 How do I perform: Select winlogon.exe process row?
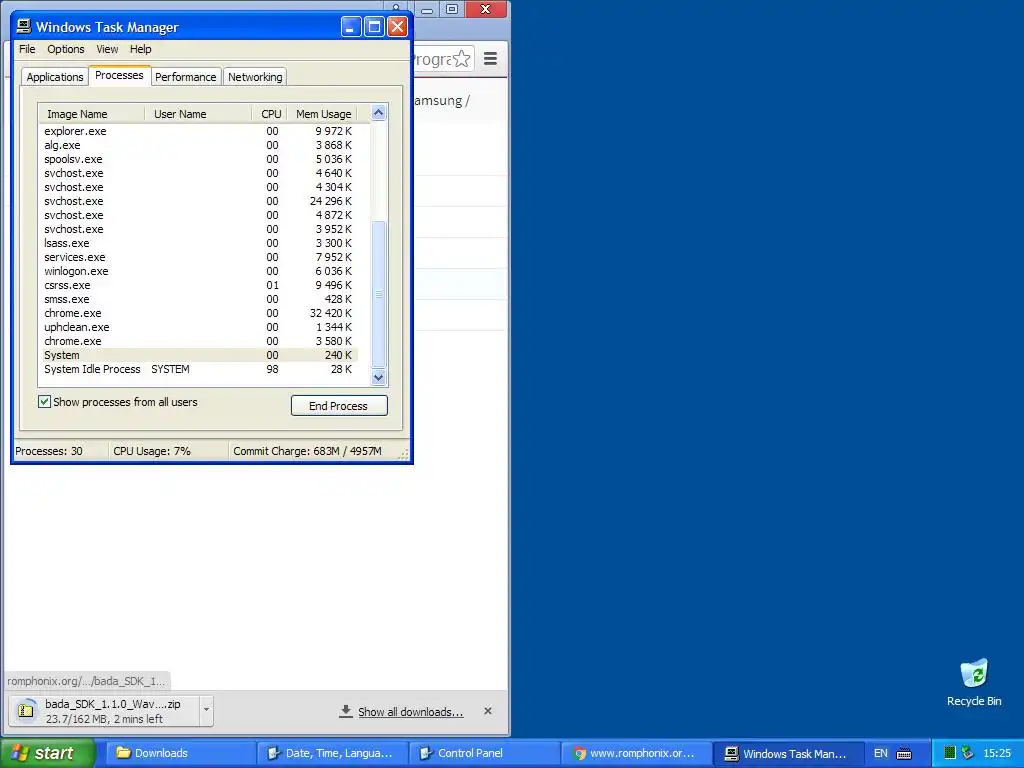[199, 271]
